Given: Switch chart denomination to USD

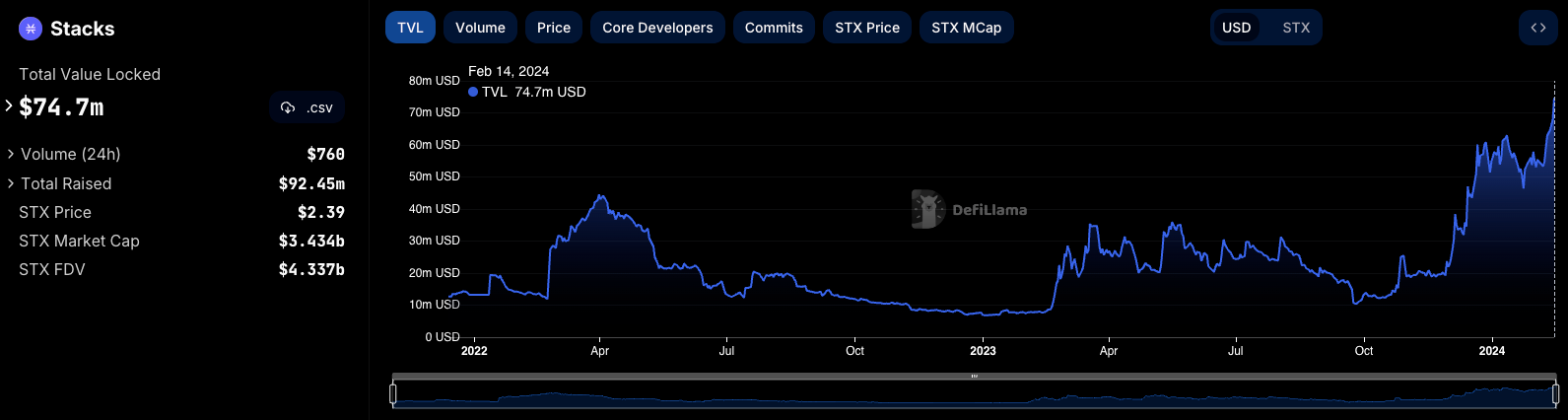Looking at the screenshot, I should coord(1237,28).
